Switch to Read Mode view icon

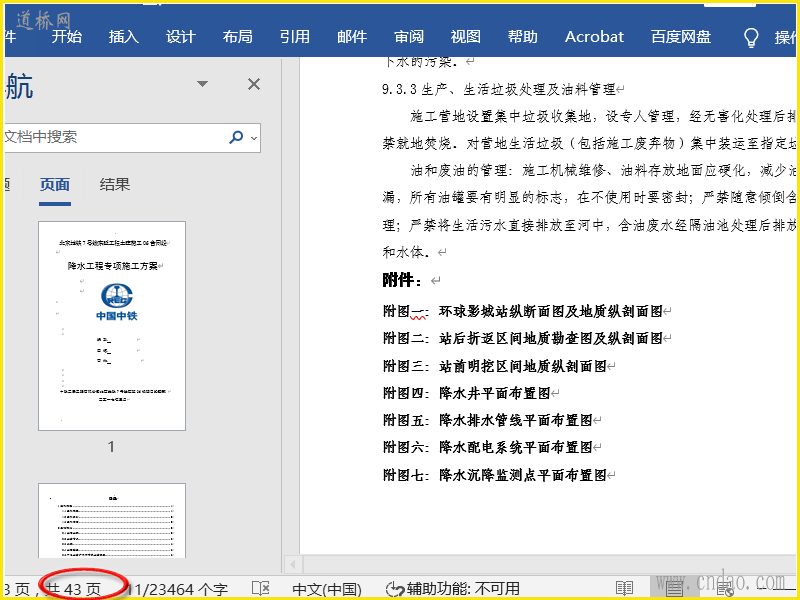(624, 589)
